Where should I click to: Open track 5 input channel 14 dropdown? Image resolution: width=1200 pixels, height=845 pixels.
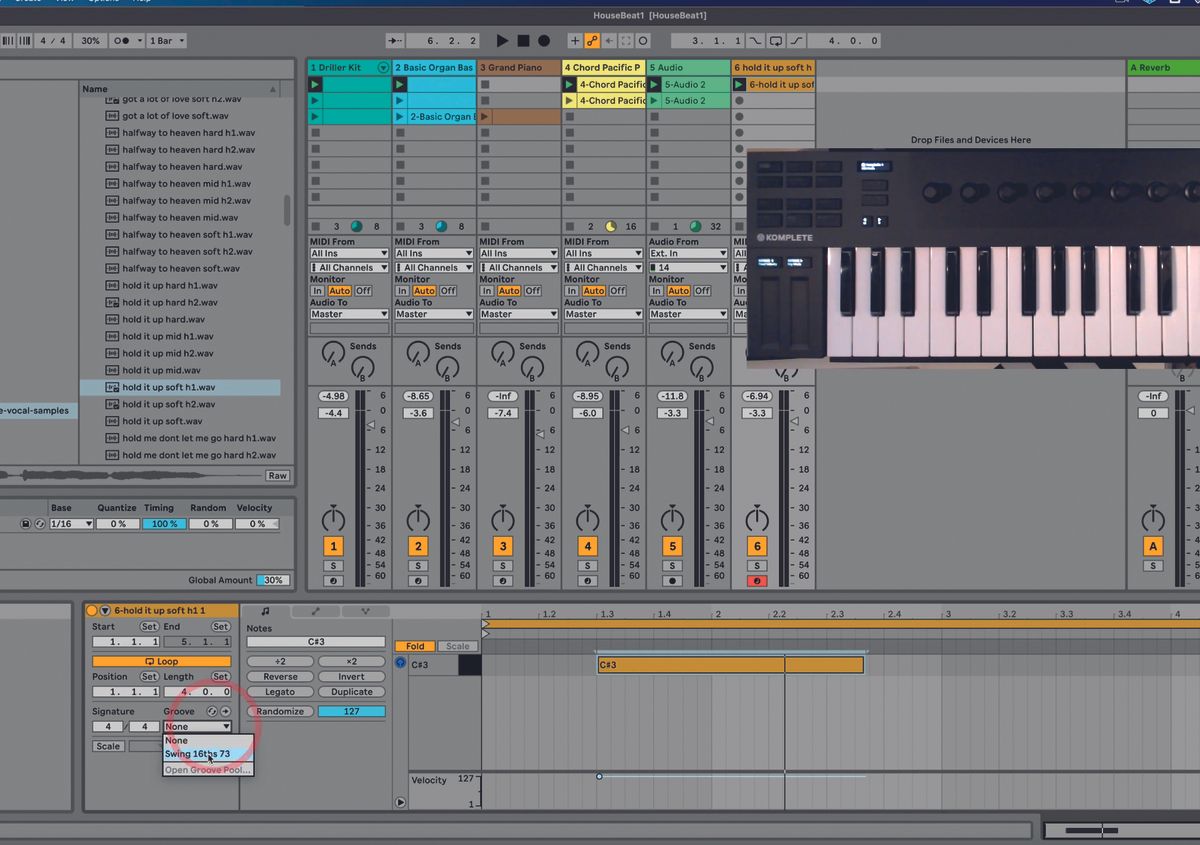coord(687,268)
